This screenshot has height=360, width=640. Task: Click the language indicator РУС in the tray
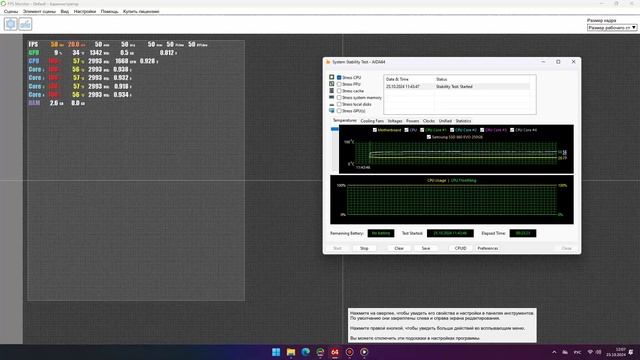(578, 352)
